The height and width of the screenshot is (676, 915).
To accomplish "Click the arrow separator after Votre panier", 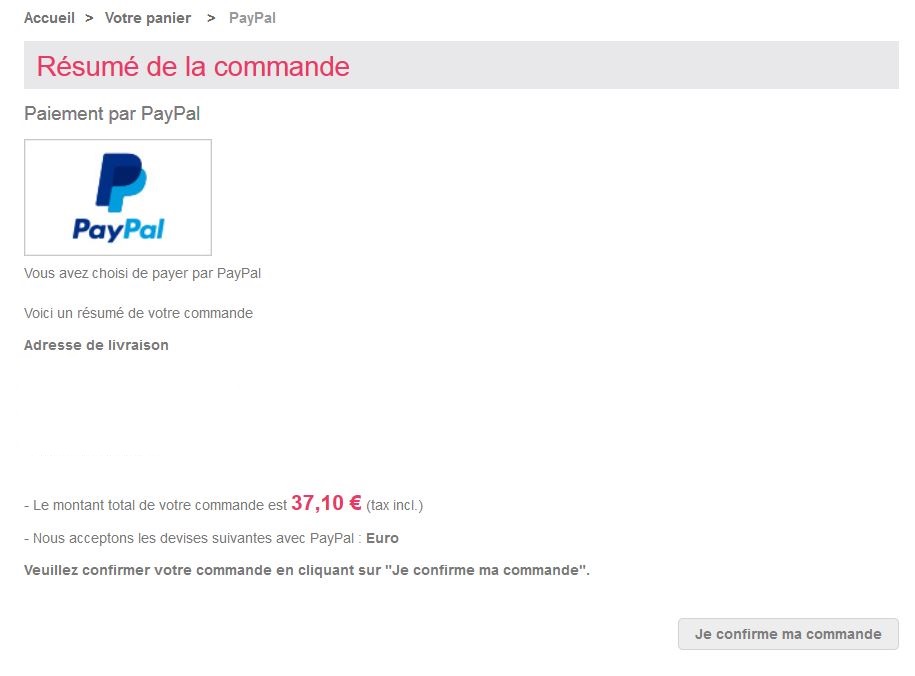I will [x=211, y=18].
